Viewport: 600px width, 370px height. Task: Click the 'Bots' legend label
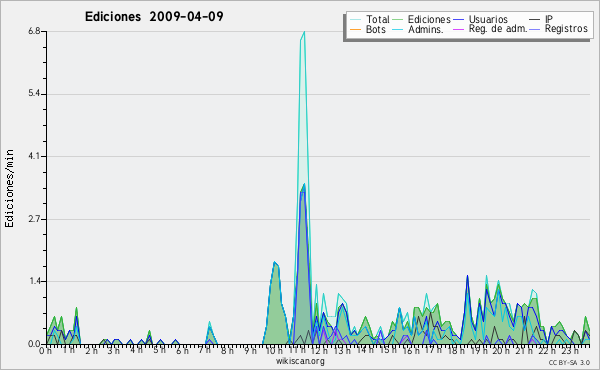(x=375, y=29)
